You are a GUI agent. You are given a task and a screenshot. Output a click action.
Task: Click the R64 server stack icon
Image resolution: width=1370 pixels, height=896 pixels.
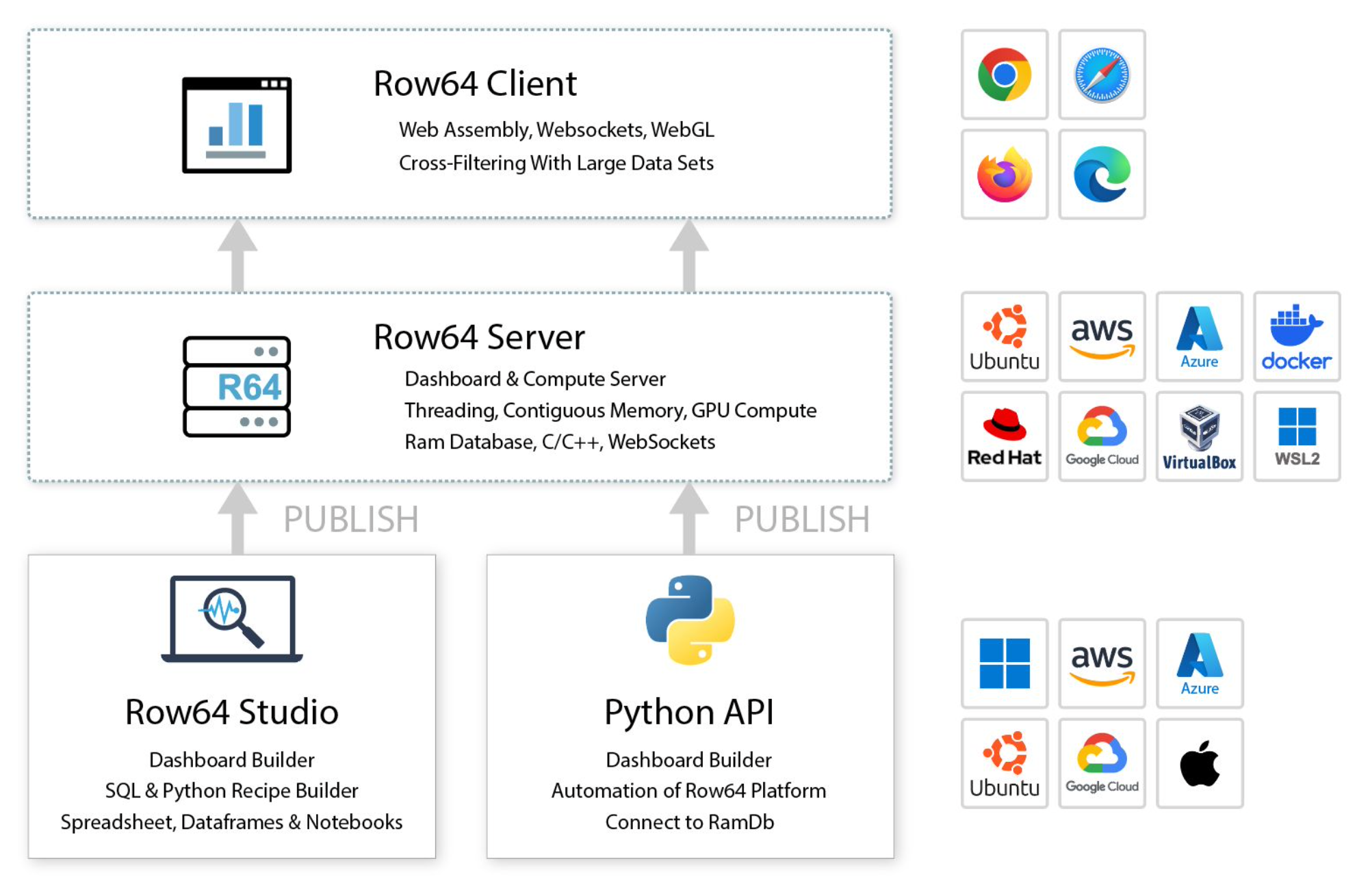pos(237,386)
